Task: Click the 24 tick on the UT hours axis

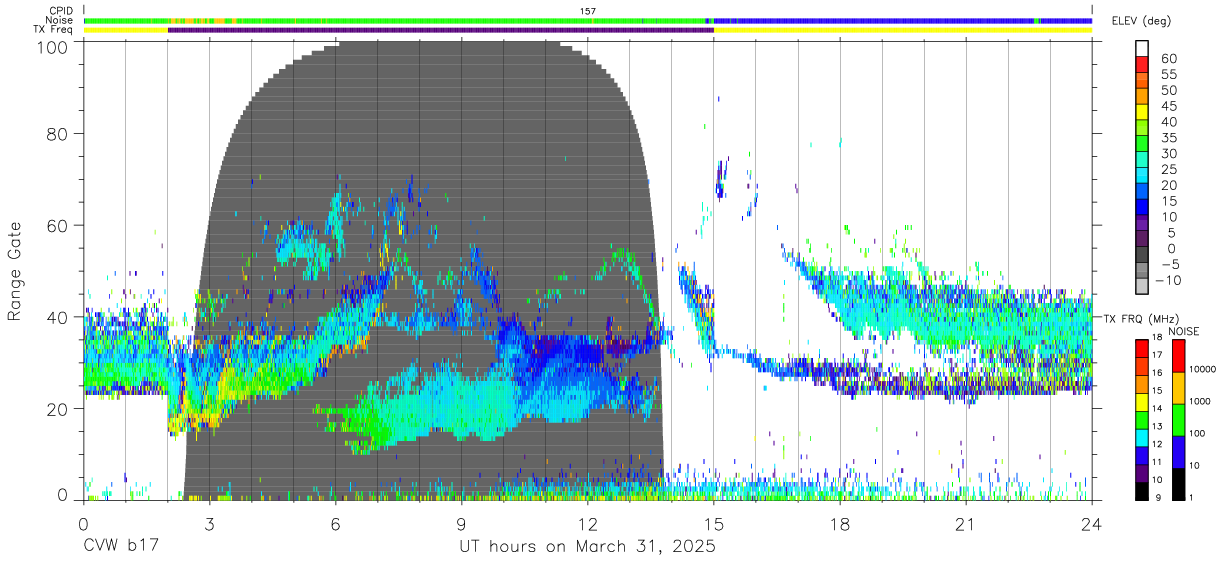Action: [x=1092, y=523]
